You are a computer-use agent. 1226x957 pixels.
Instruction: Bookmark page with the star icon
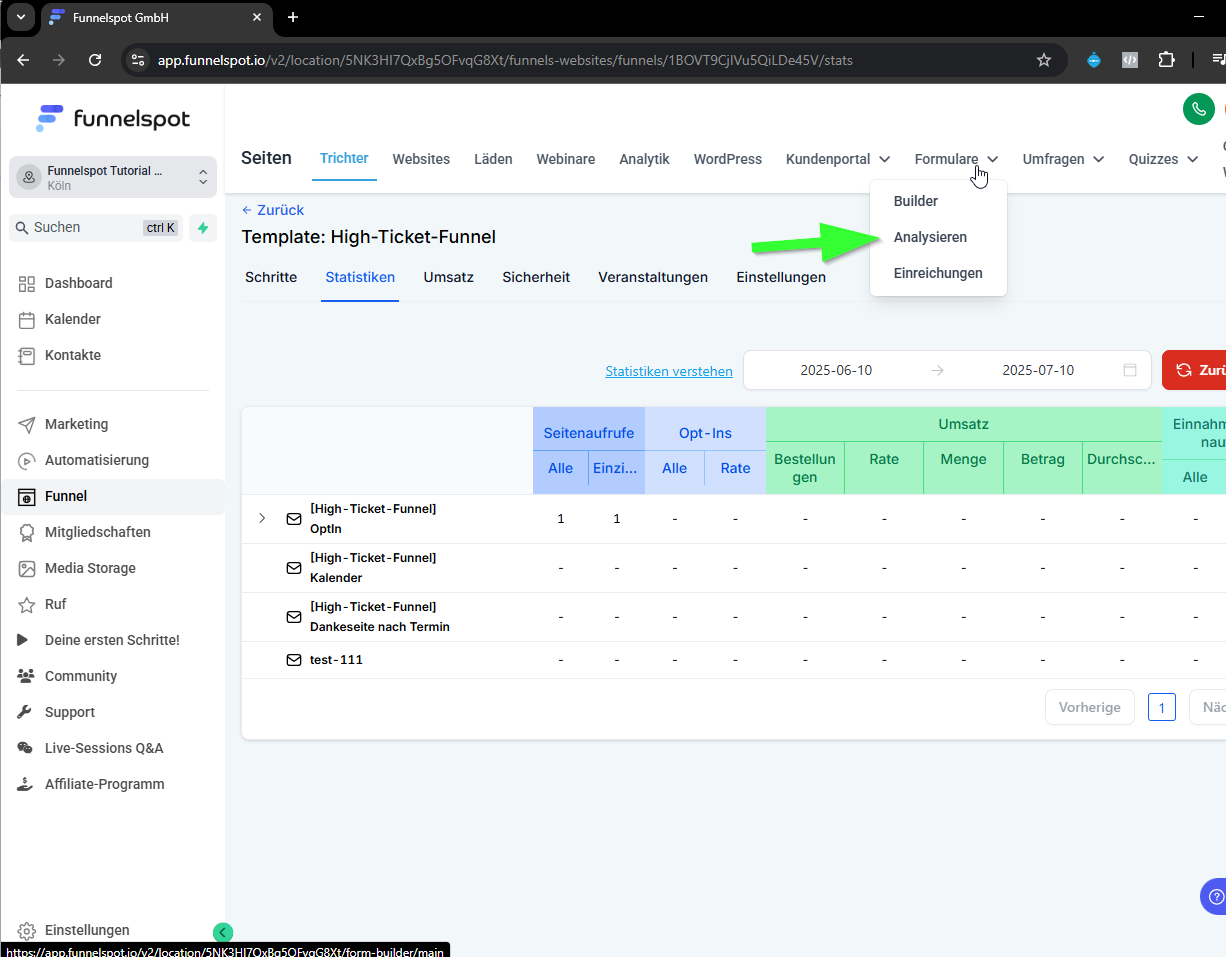[1044, 60]
